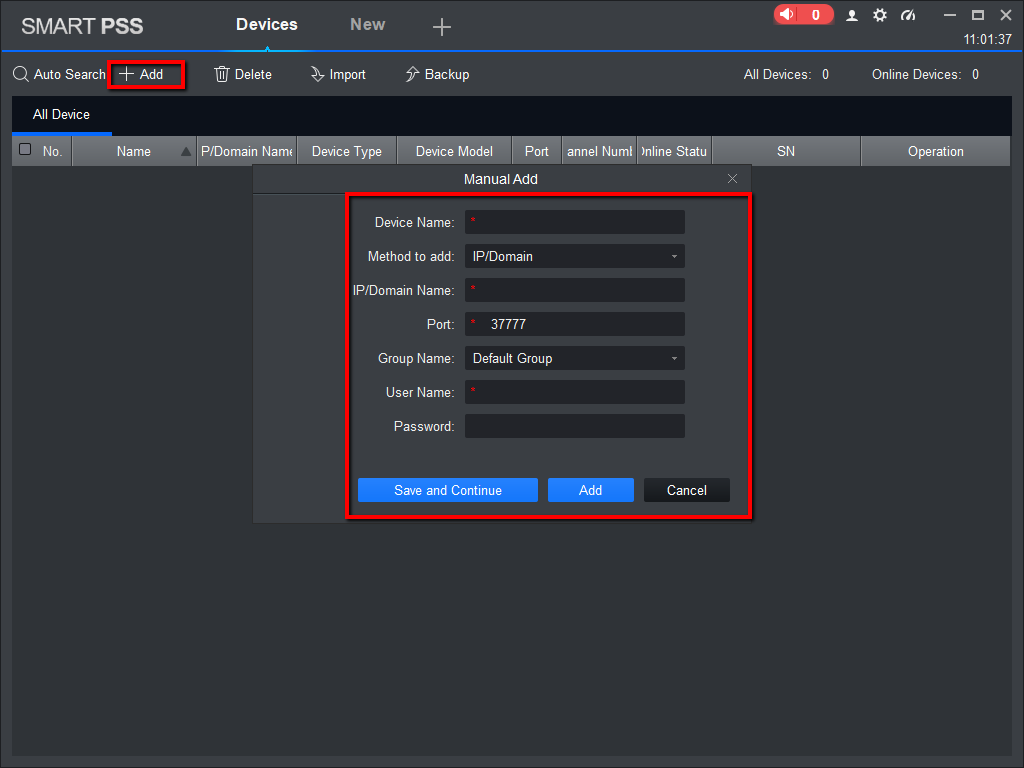Open the Method to add dropdown
1024x768 pixels.
(x=575, y=256)
